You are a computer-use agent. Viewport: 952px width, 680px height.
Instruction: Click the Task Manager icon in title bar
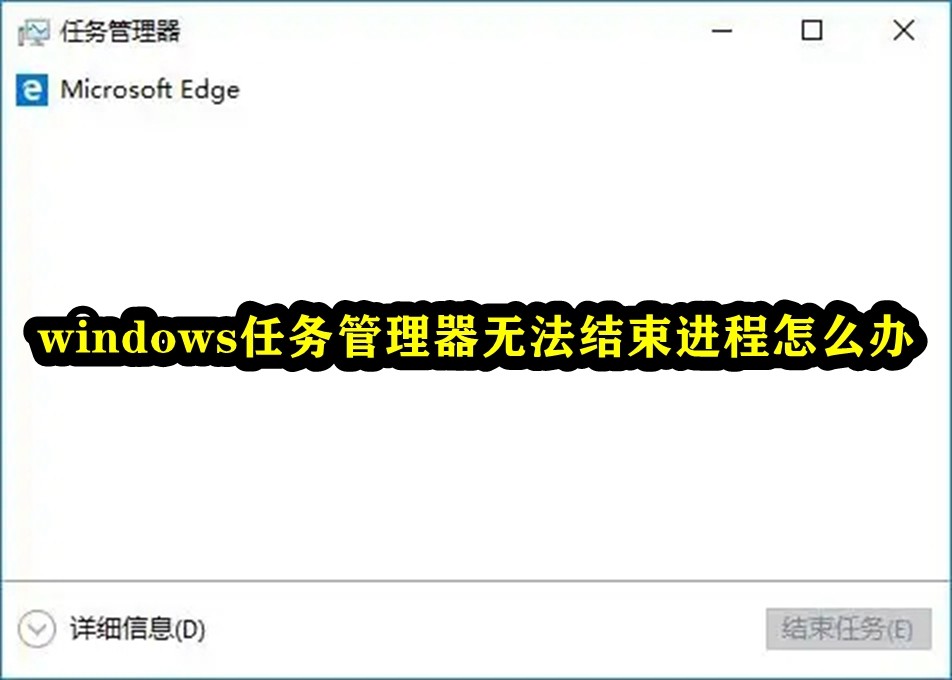coord(33,32)
